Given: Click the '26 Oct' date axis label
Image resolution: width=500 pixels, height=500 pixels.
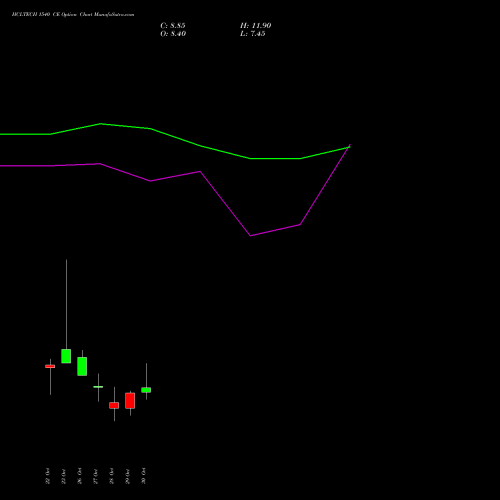Looking at the screenshot, I should (x=79, y=476).
